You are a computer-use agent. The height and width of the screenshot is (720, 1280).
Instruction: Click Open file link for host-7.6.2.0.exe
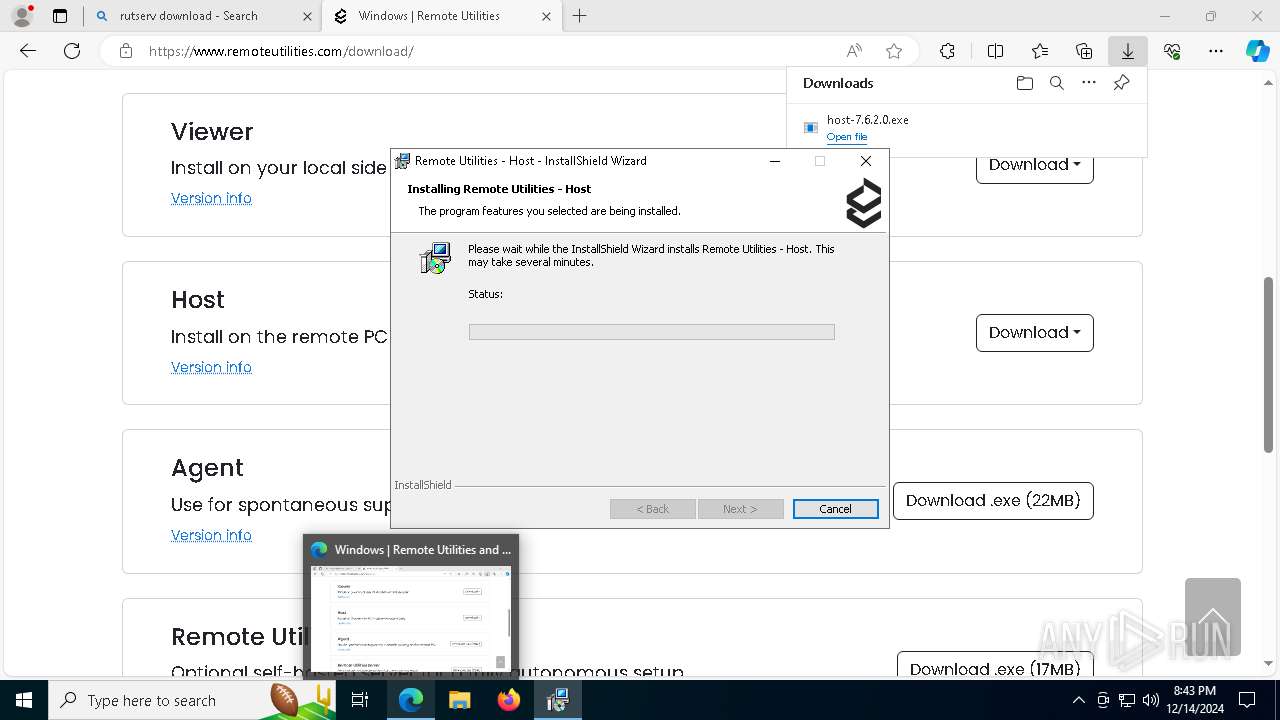(847, 137)
